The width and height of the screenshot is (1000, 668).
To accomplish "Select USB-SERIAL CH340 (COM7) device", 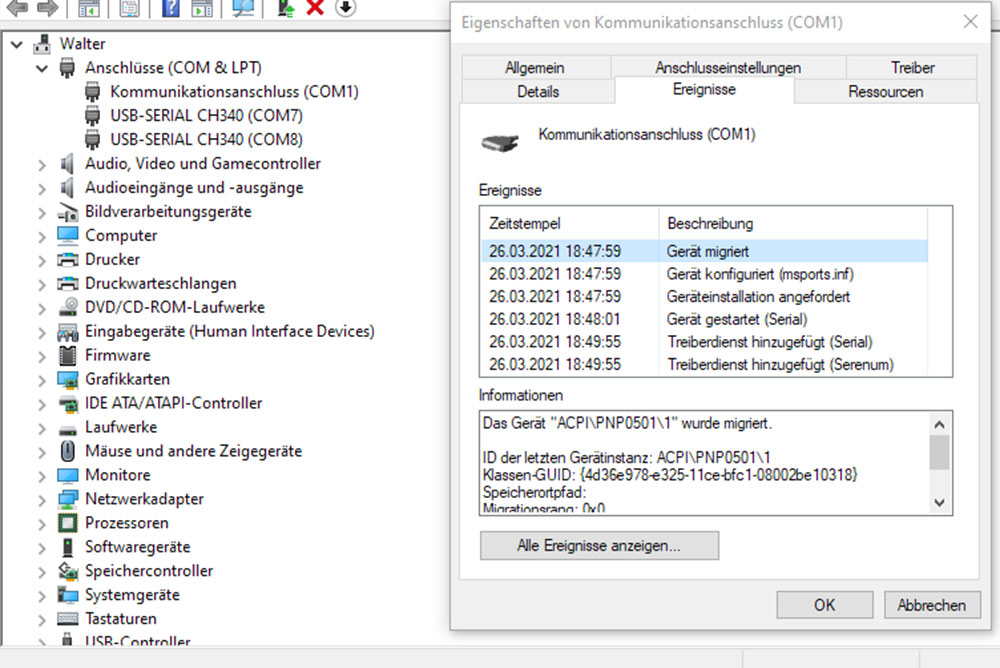I will [206, 115].
